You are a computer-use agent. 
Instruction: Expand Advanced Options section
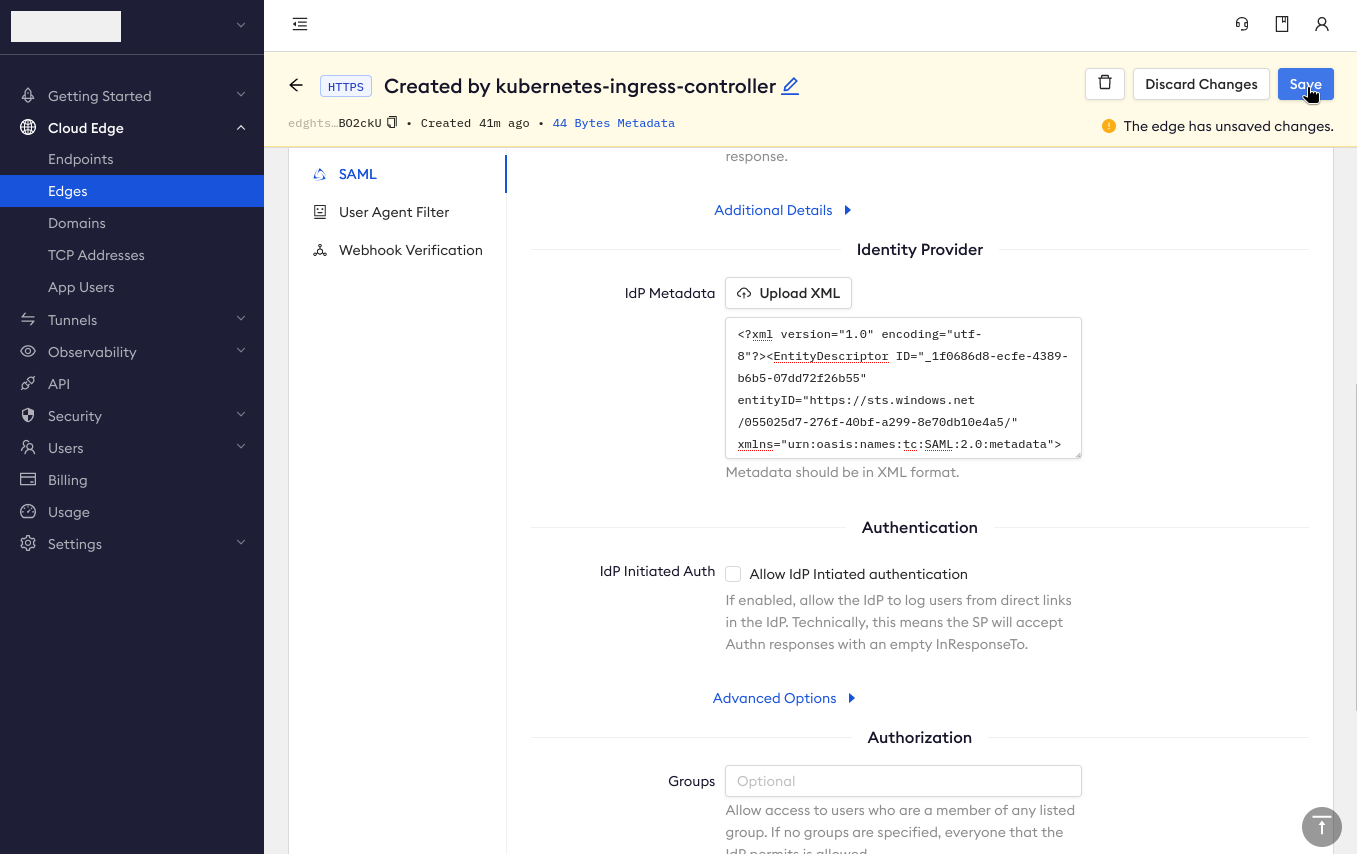tap(784, 698)
